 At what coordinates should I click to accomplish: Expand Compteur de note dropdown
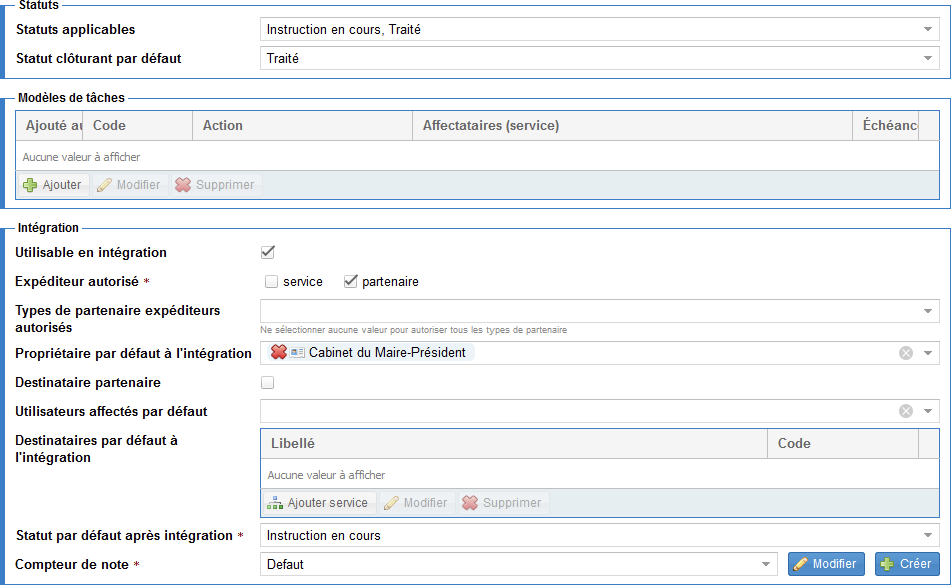pyautogui.click(x=766, y=564)
